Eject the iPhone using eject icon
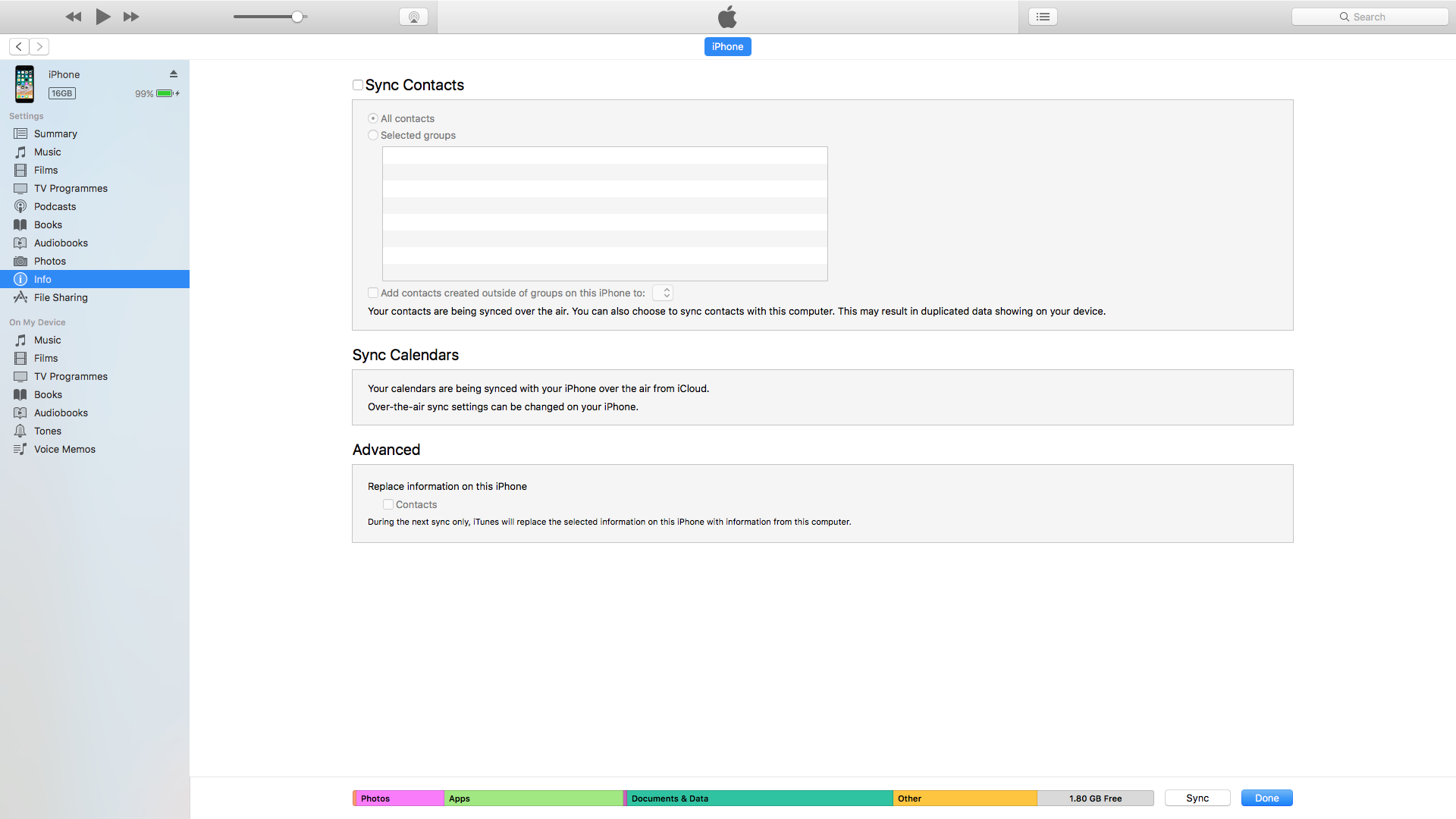Viewport: 1456px width, 819px height. click(173, 74)
